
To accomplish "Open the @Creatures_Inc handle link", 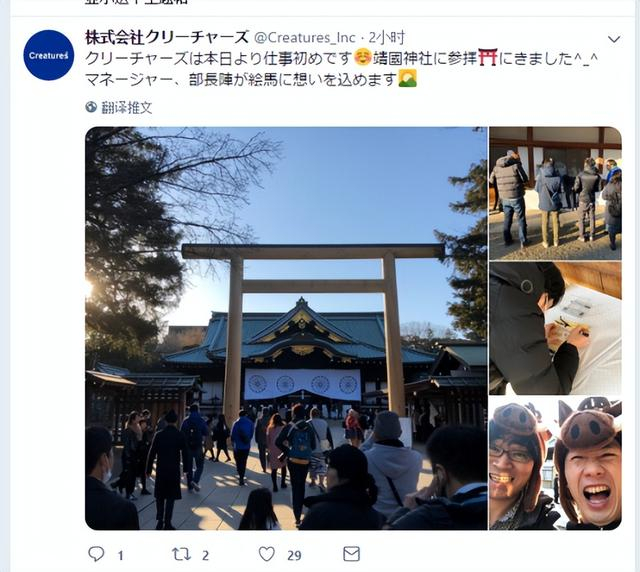I will 305,38.
